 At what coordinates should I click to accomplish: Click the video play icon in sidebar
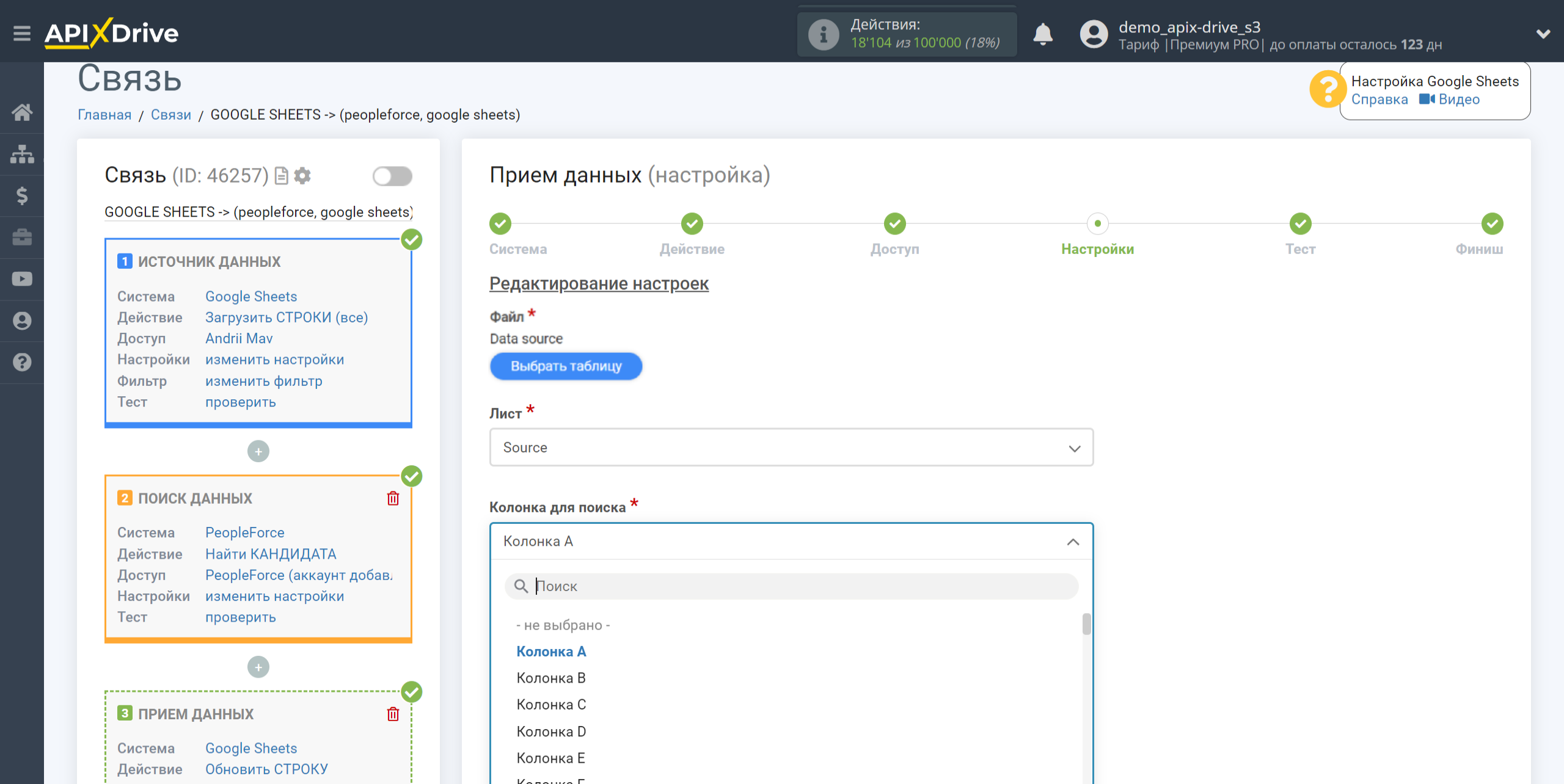pyautogui.click(x=22, y=278)
